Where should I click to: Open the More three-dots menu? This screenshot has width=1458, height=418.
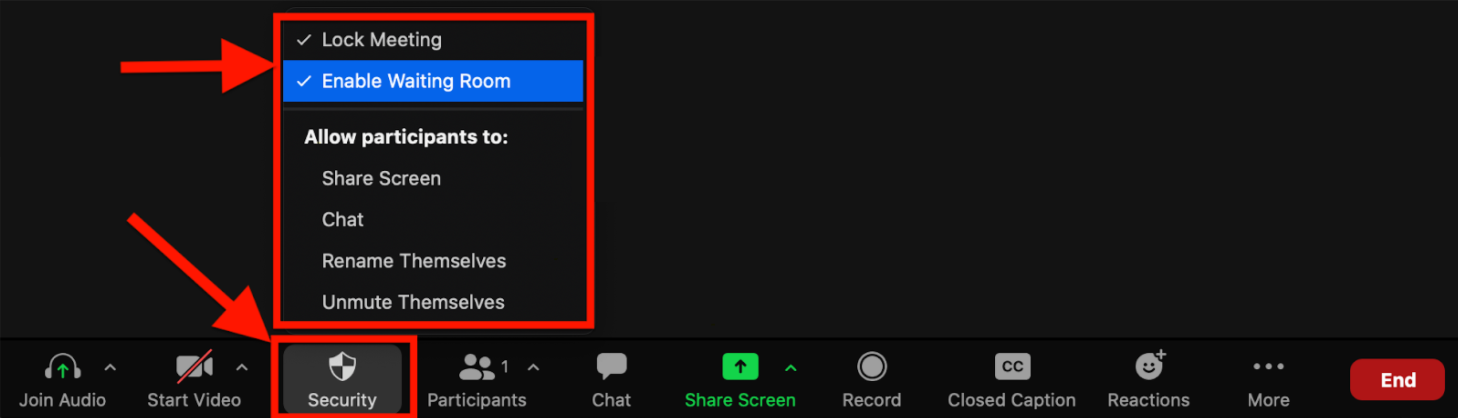(x=1268, y=367)
